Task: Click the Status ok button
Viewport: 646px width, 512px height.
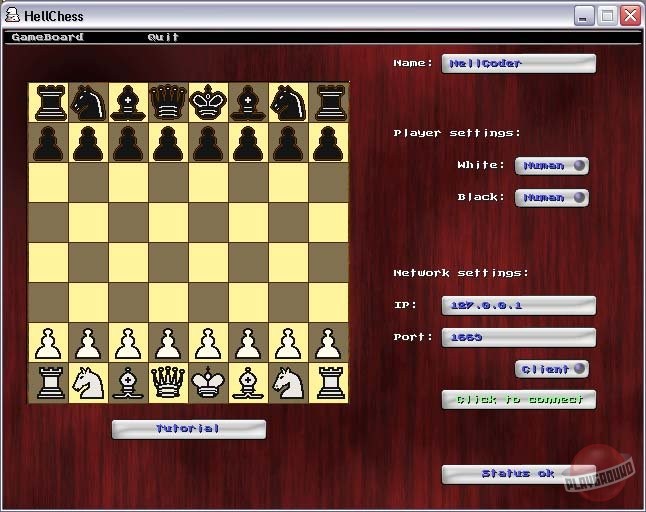Action: click(x=518, y=474)
